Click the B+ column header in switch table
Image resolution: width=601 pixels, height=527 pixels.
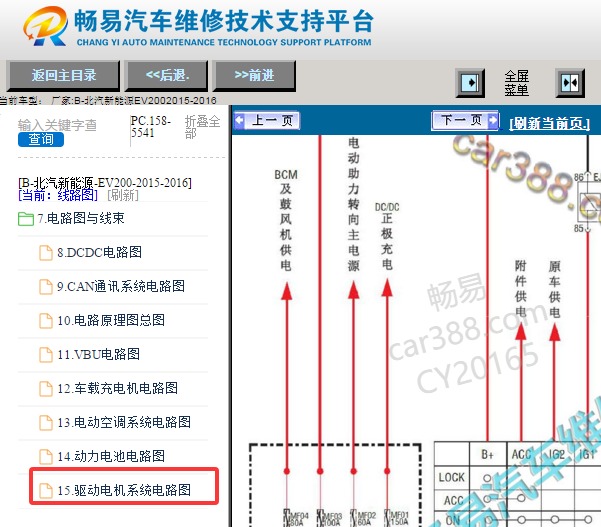(x=488, y=455)
